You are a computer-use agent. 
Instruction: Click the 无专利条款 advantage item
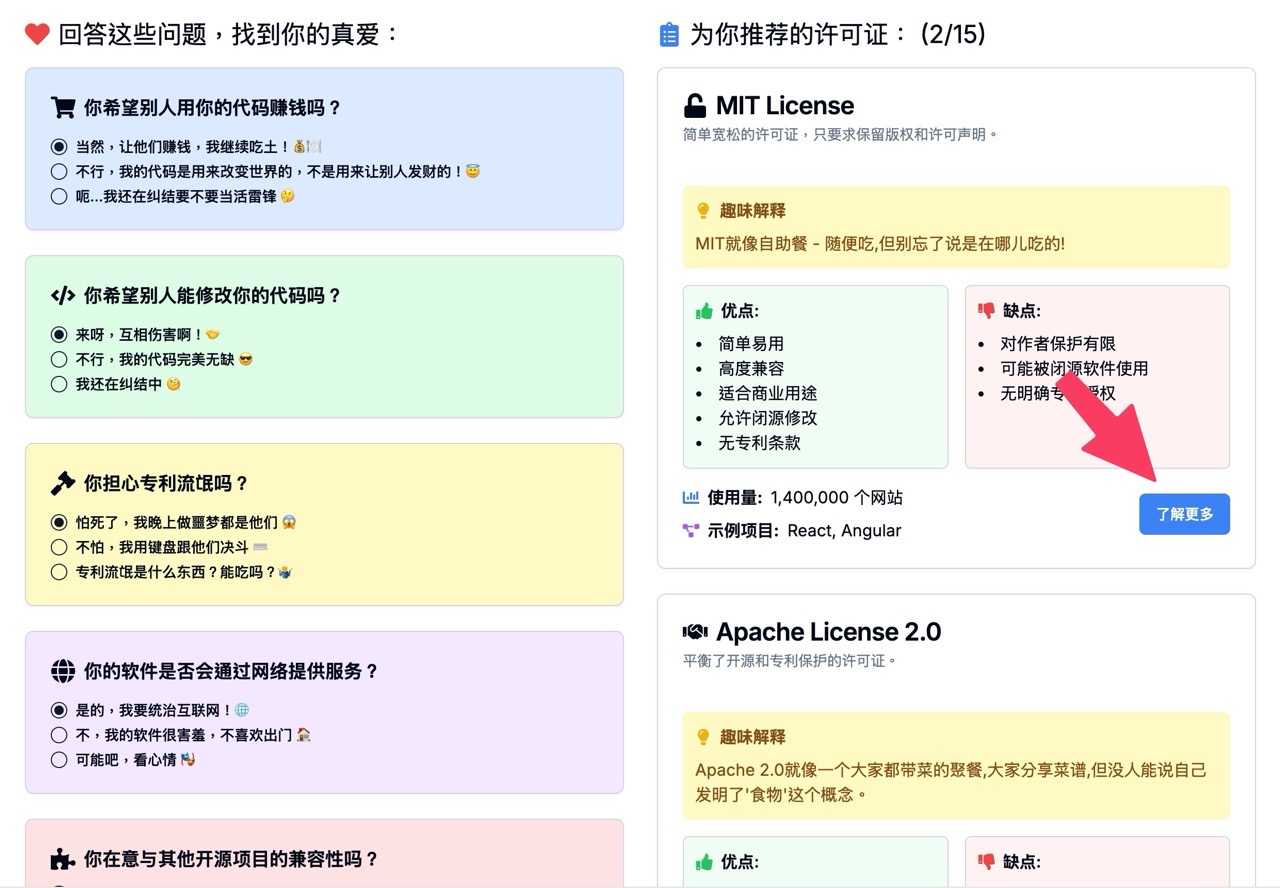pyautogui.click(x=759, y=443)
